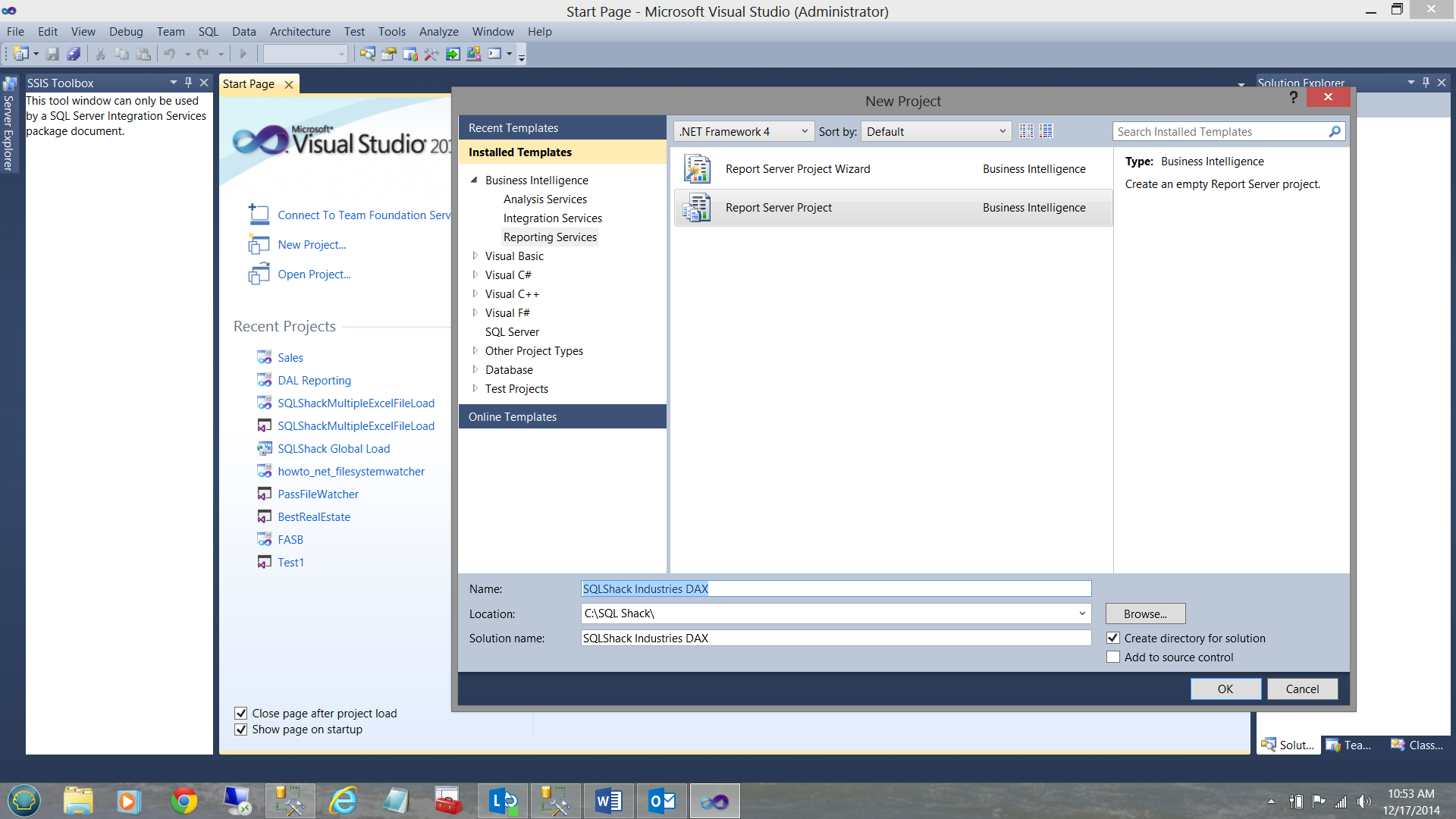Image resolution: width=1456 pixels, height=819 pixels.
Task: Select Online Templates section
Action: click(513, 417)
